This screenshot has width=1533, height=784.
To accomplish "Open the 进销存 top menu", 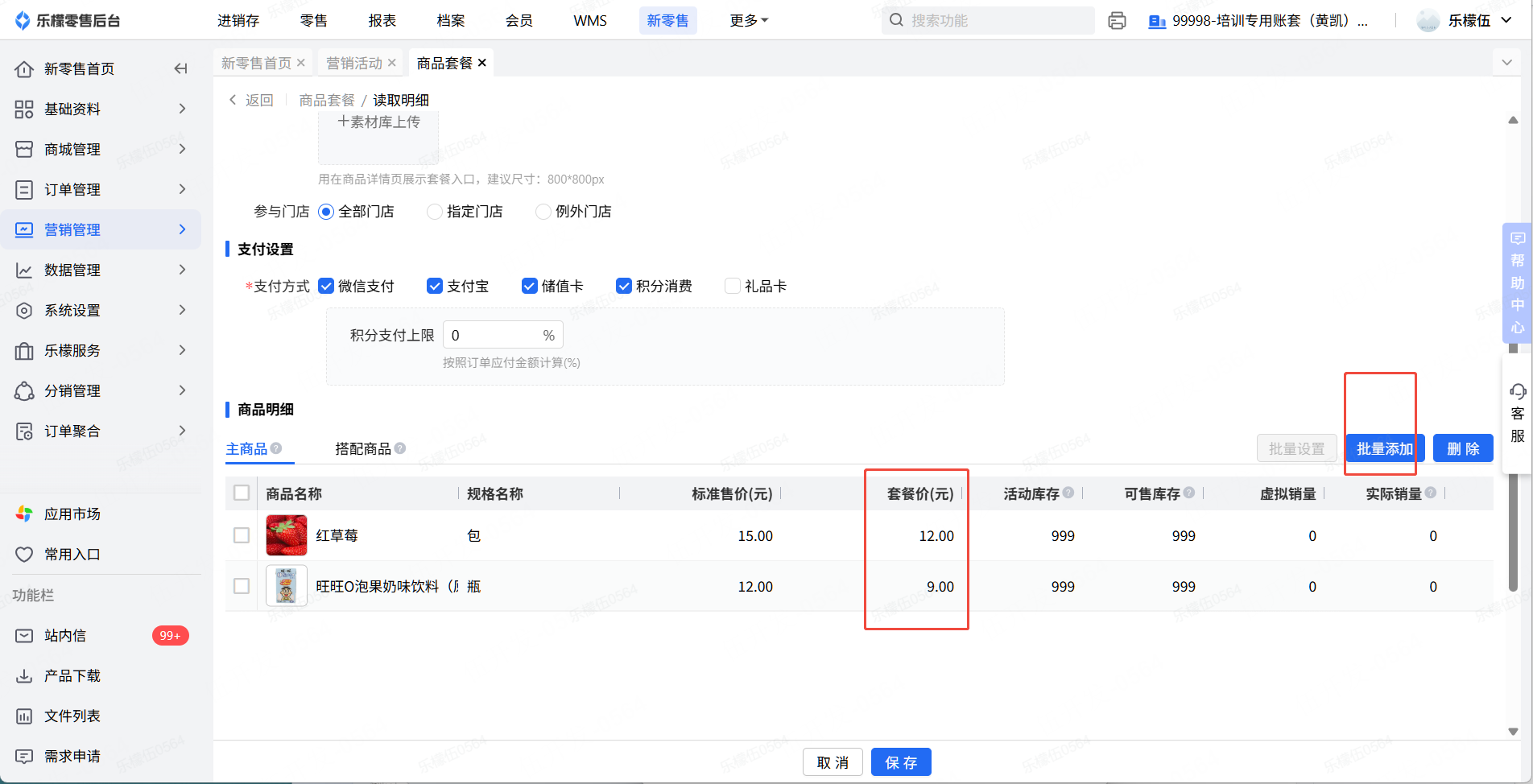I will [238, 20].
